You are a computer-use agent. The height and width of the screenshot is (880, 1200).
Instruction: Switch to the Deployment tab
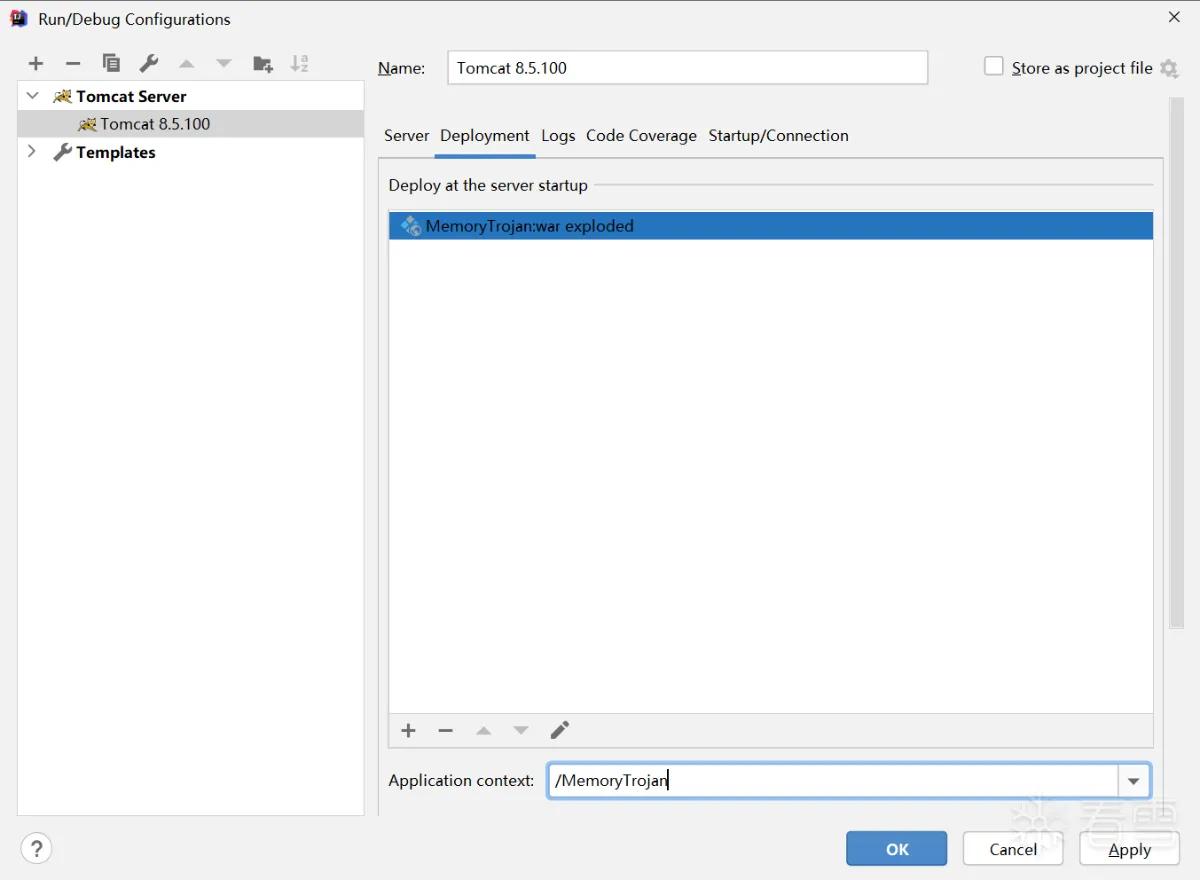485,136
